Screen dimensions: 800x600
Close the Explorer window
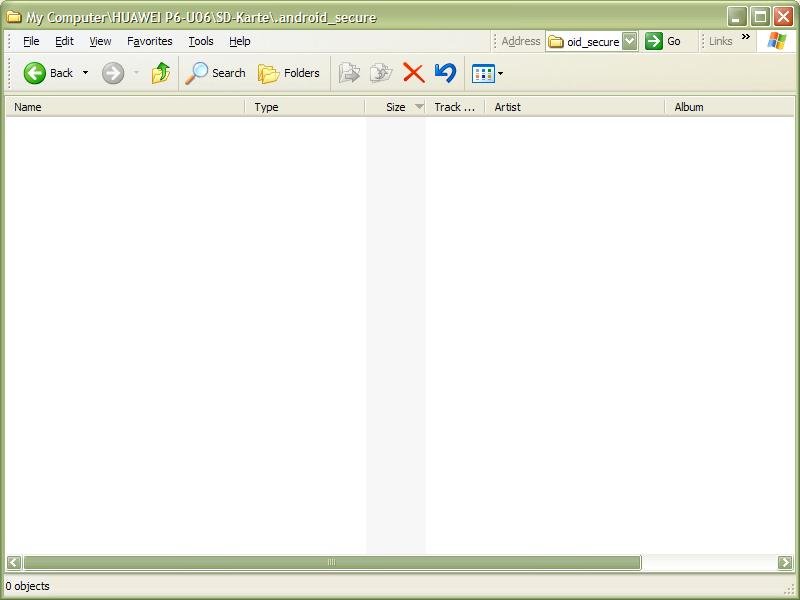pos(783,17)
